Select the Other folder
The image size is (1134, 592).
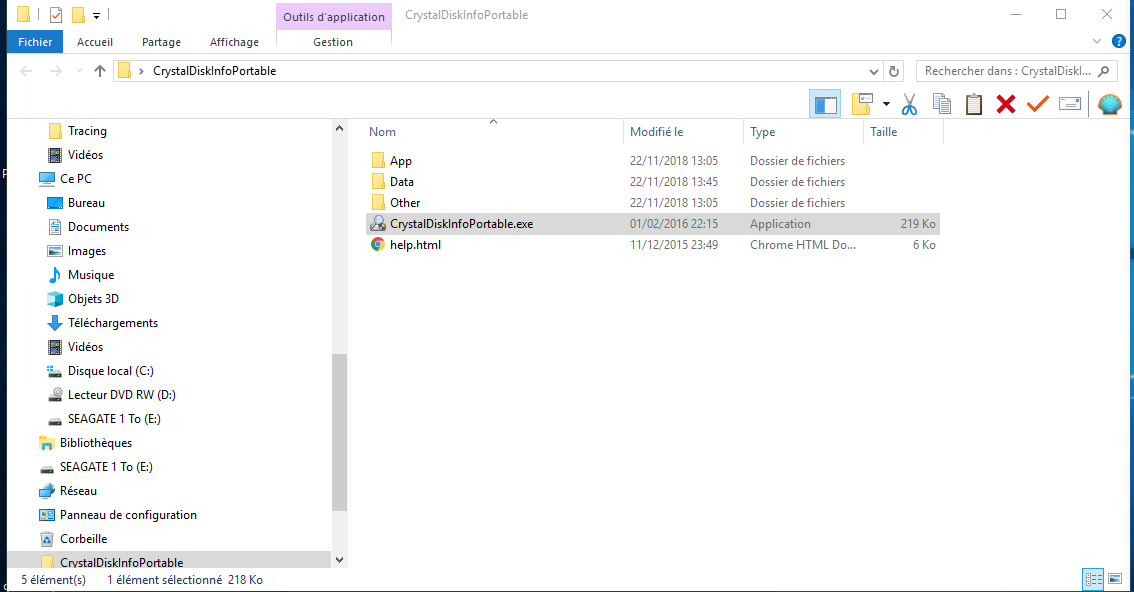405,202
